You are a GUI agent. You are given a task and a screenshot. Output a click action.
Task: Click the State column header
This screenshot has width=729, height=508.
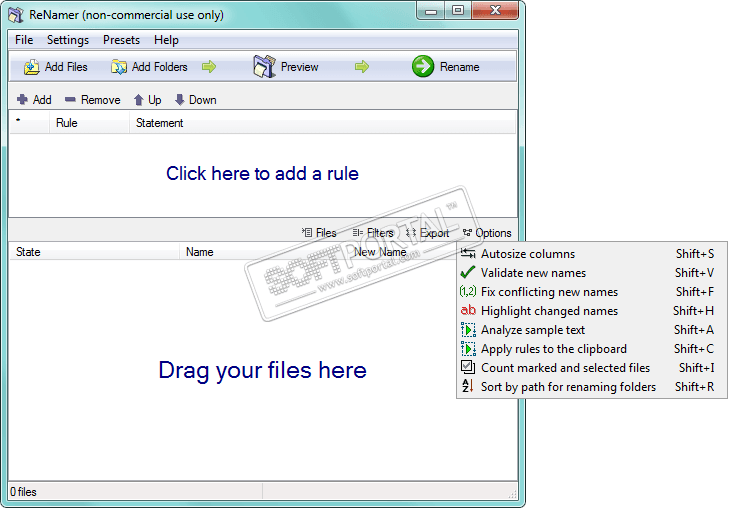click(x=94, y=252)
